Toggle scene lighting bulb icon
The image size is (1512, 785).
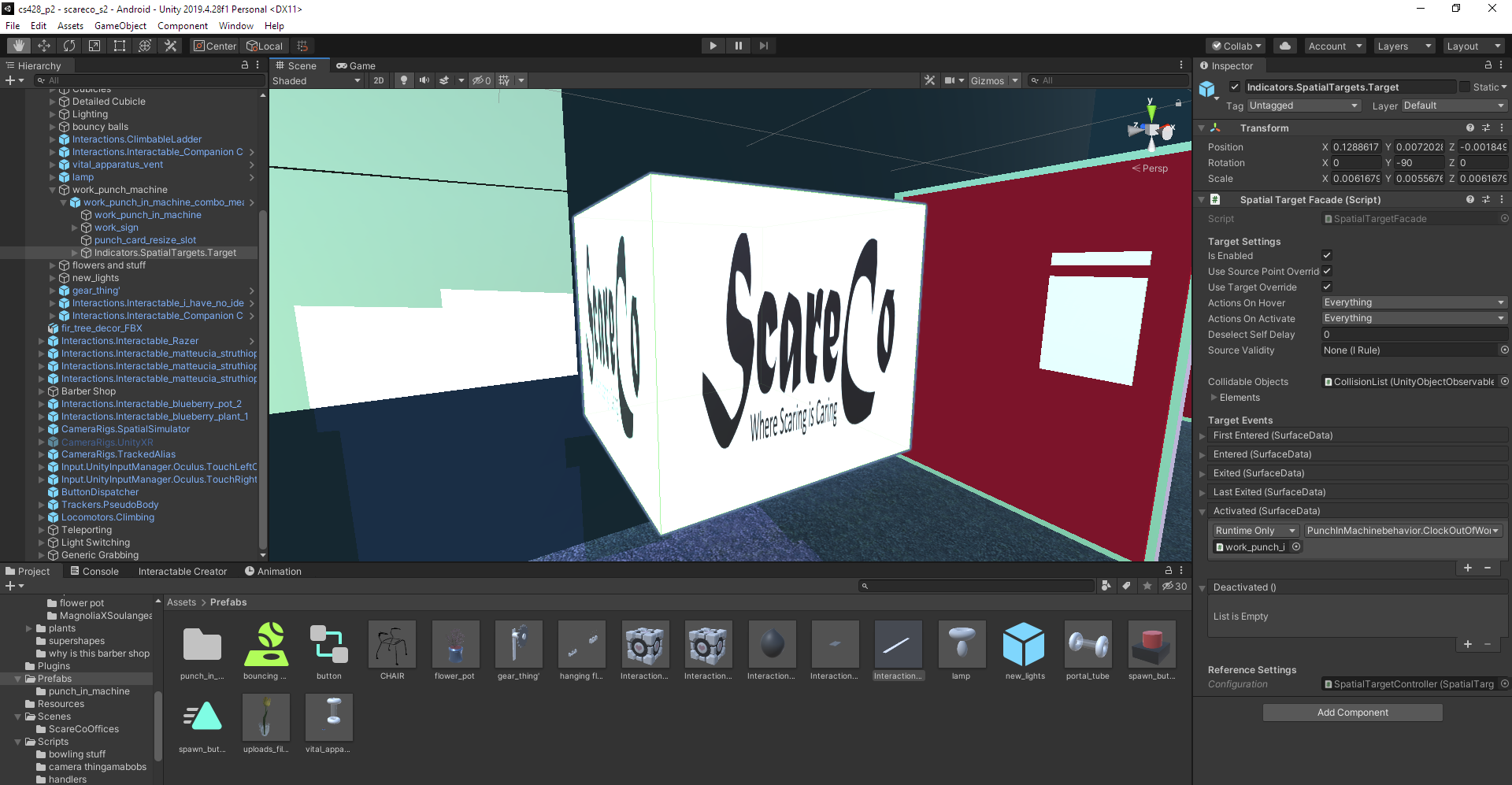(404, 80)
